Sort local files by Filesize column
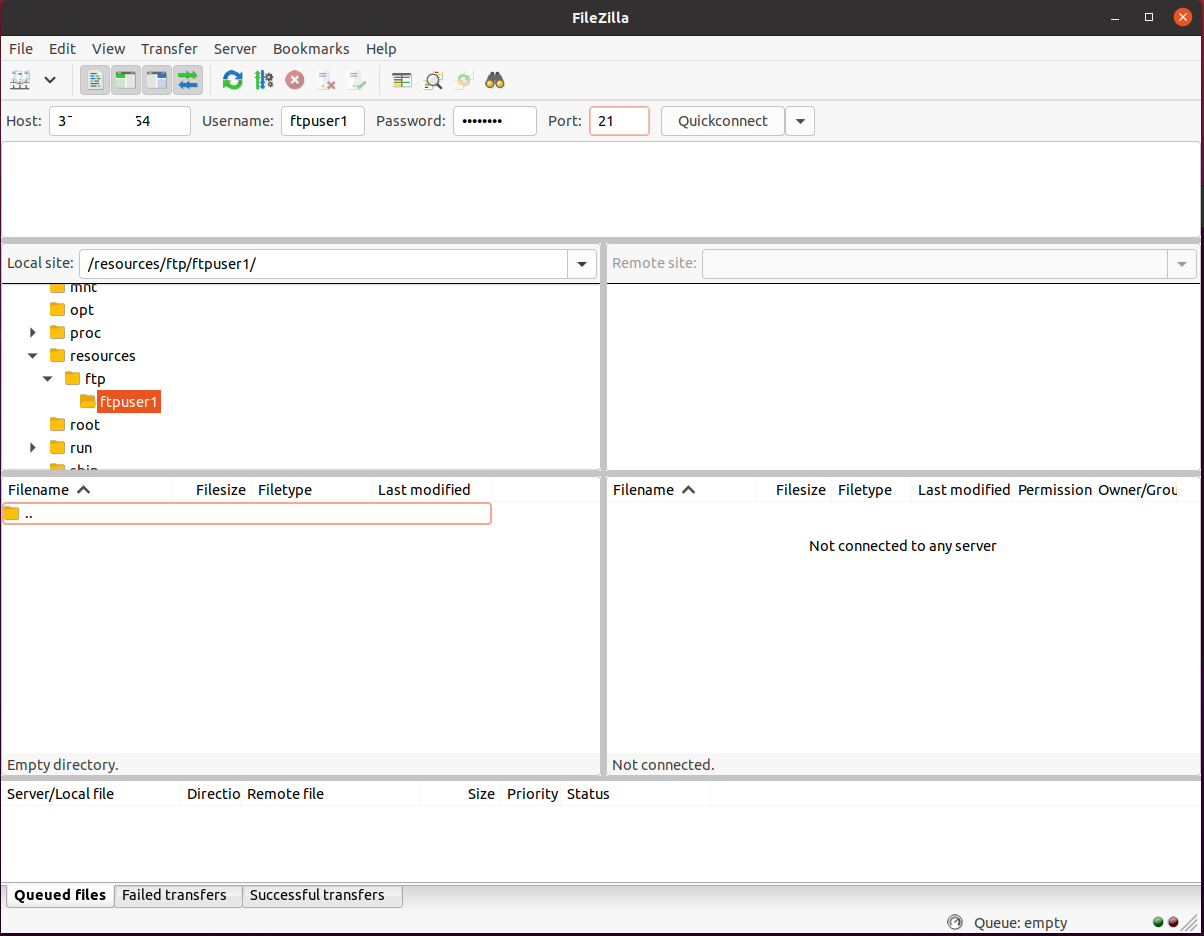 [x=213, y=490]
